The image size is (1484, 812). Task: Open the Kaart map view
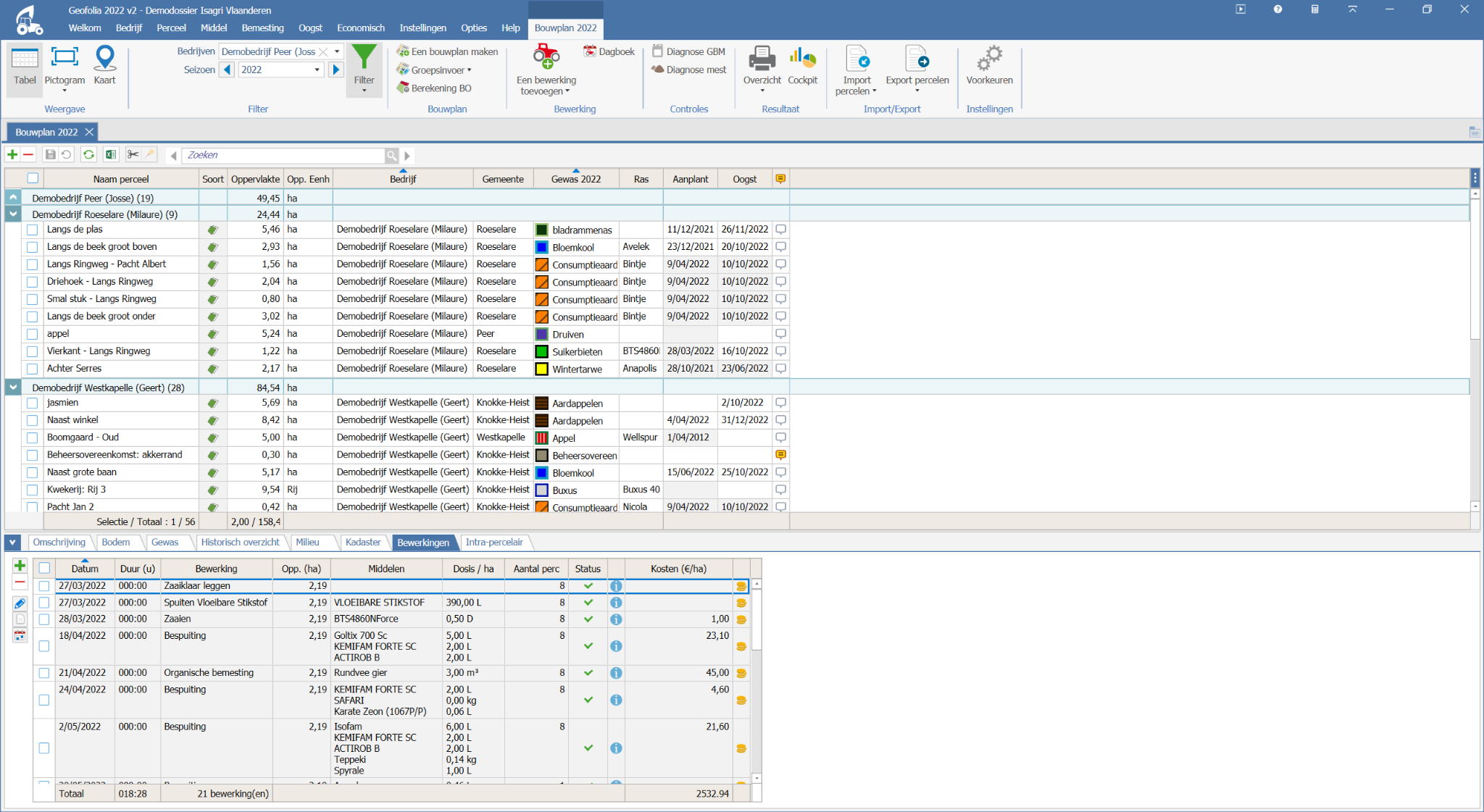[x=104, y=67]
